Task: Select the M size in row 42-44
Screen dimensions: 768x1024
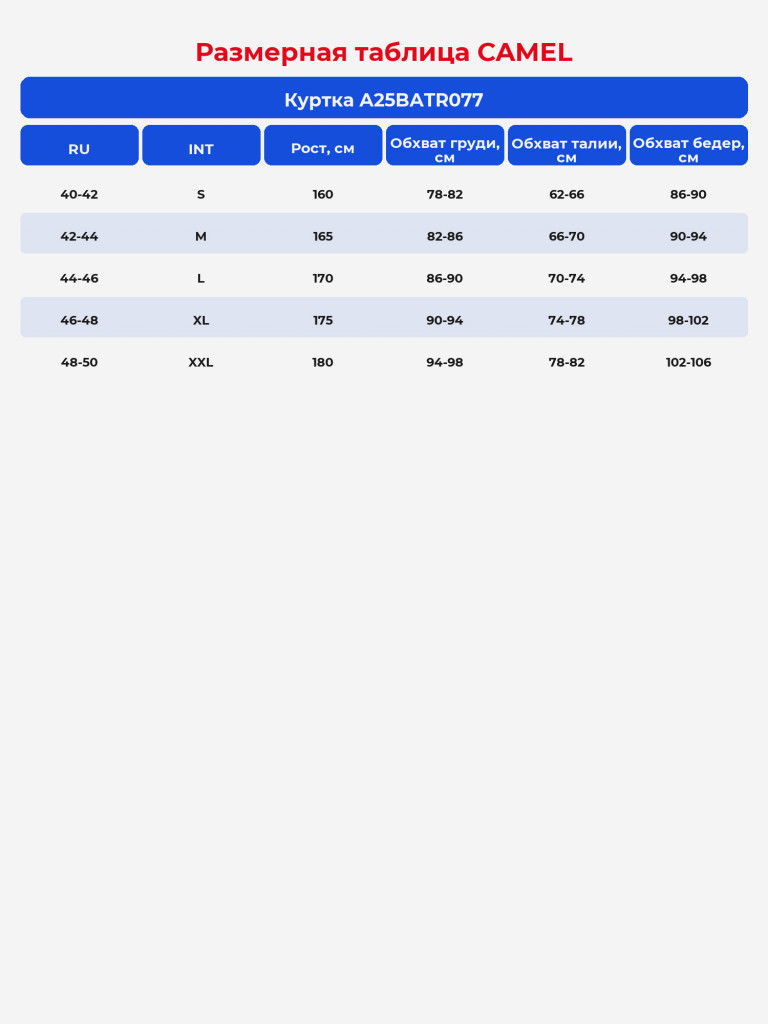Action: pos(200,236)
